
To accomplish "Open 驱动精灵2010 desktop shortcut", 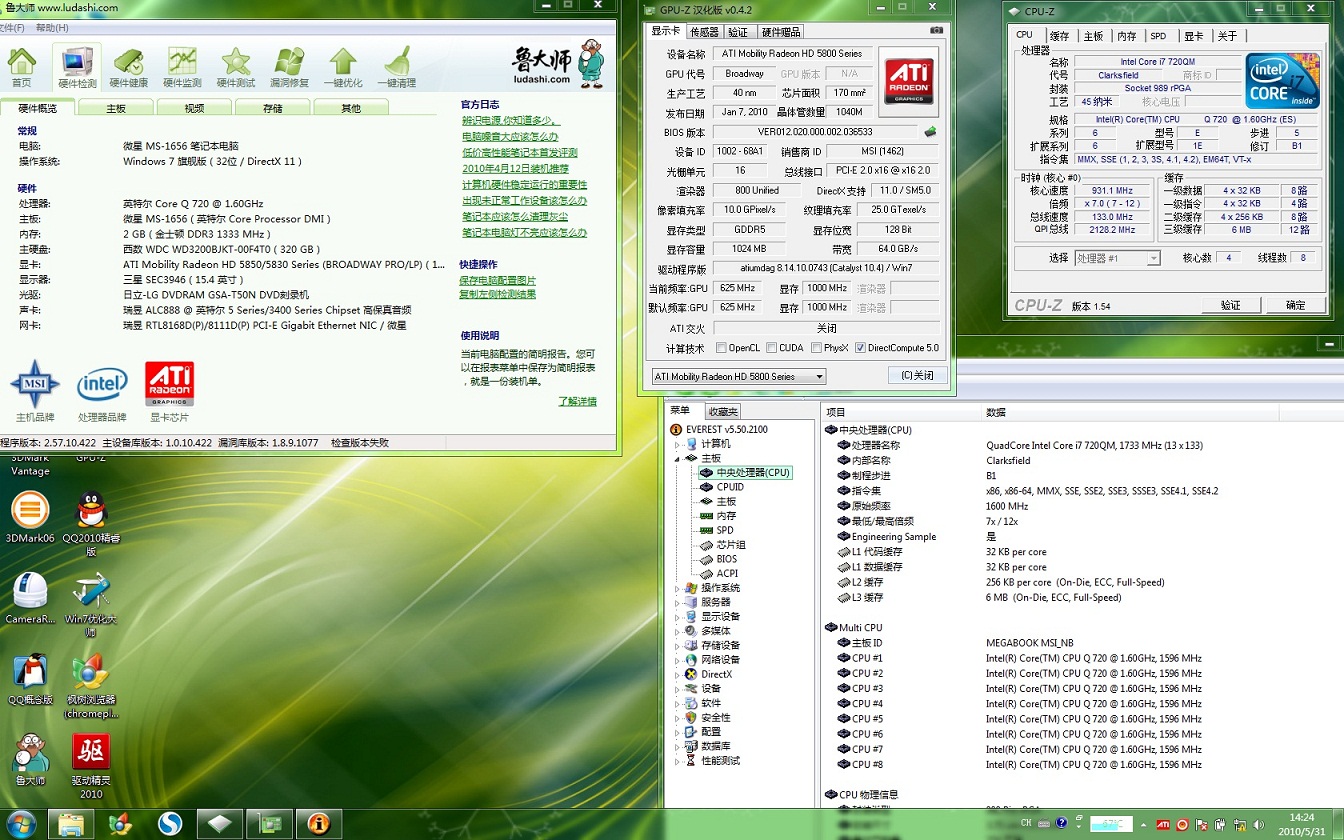I will [91, 767].
